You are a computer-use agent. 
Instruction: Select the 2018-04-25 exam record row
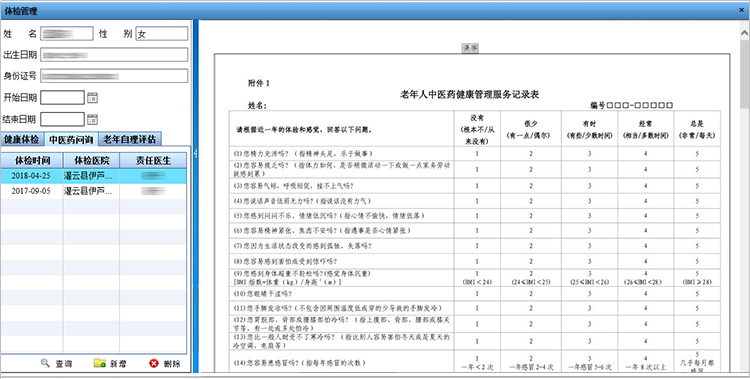coord(93,176)
